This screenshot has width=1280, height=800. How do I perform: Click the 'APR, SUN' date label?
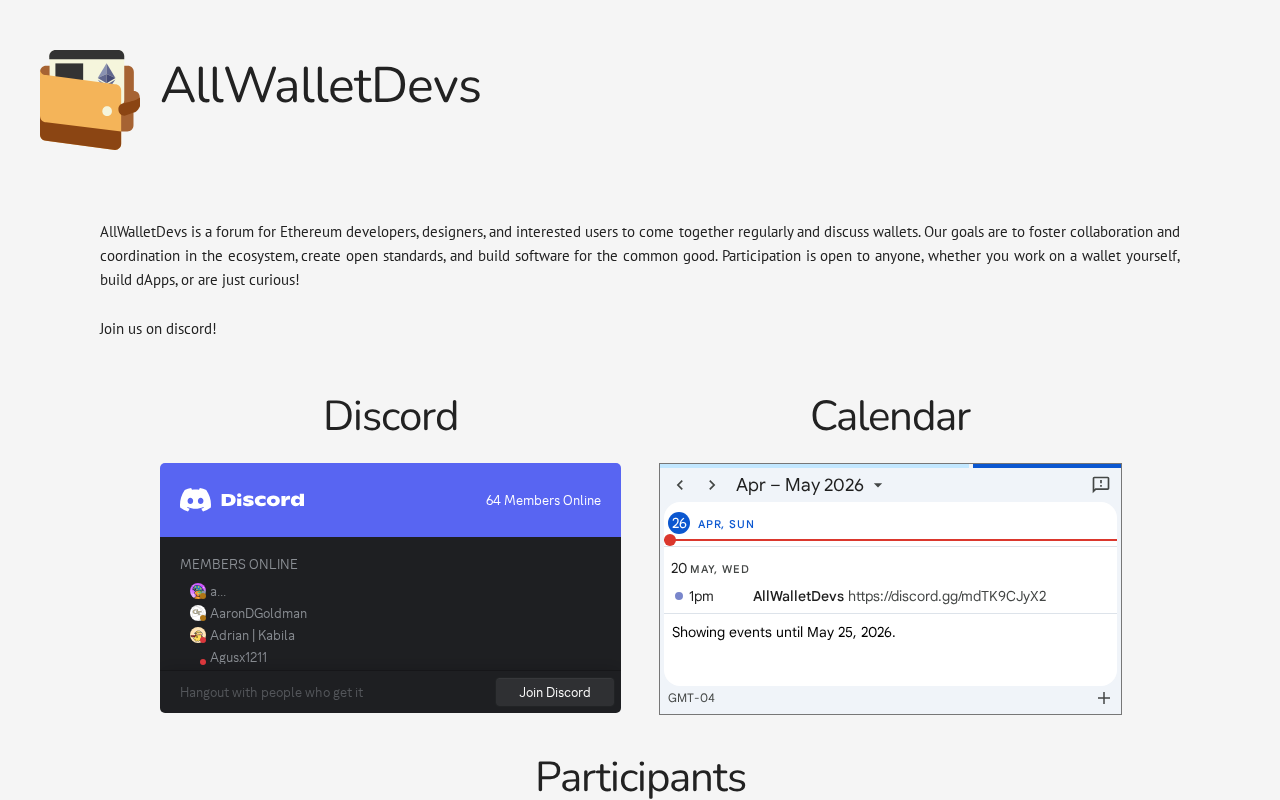[x=726, y=524]
